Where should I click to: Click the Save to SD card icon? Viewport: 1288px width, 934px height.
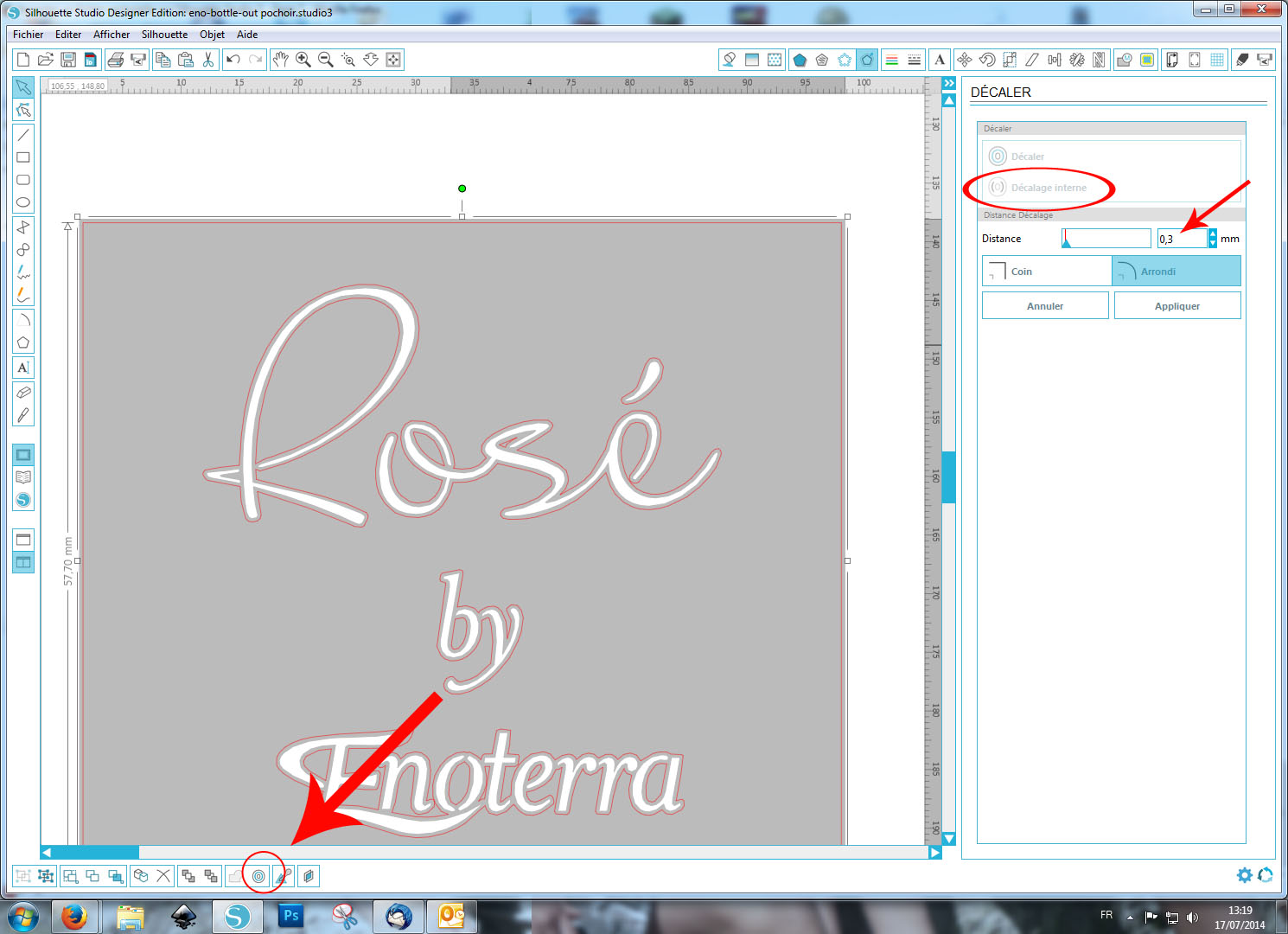coord(90,60)
